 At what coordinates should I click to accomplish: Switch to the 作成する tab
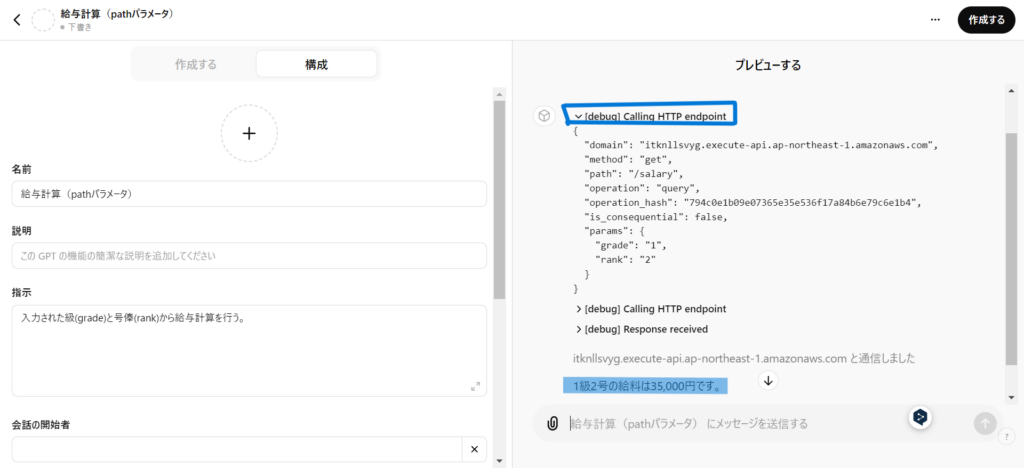[195, 64]
